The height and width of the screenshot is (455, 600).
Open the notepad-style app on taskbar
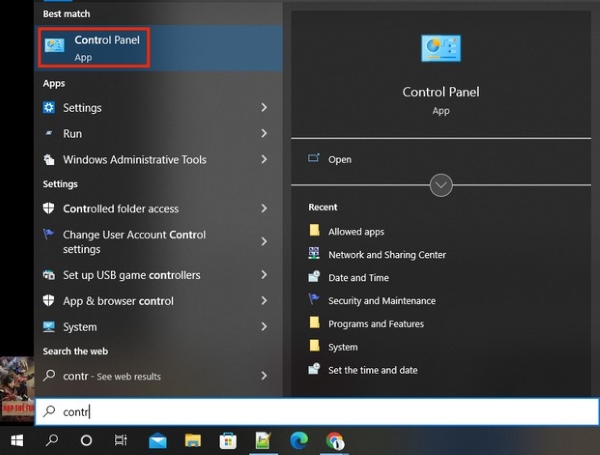coord(263,440)
